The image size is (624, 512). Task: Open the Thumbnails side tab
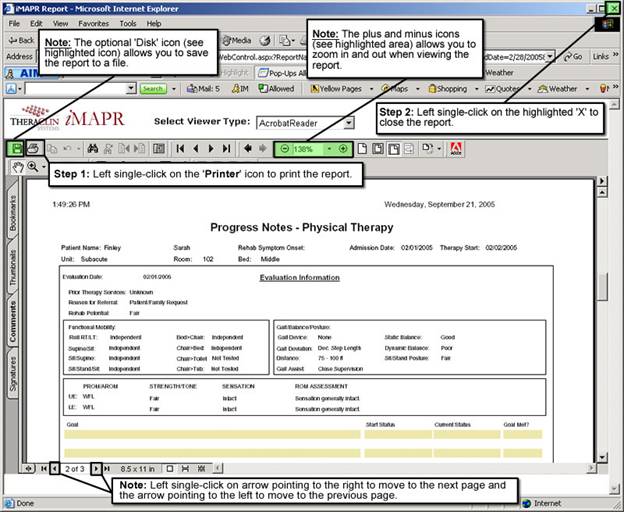pos(13,269)
